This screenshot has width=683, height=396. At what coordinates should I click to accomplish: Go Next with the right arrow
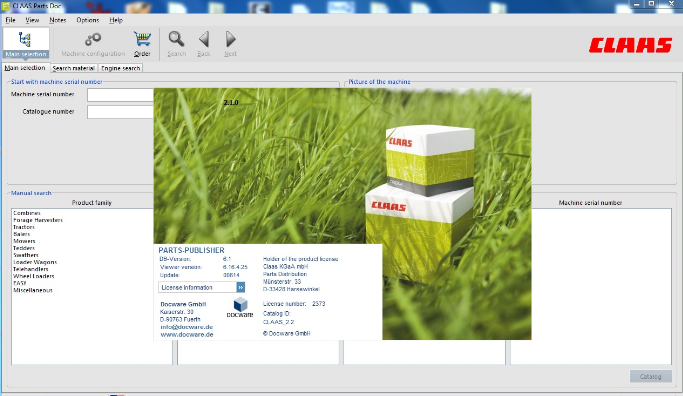(230, 44)
